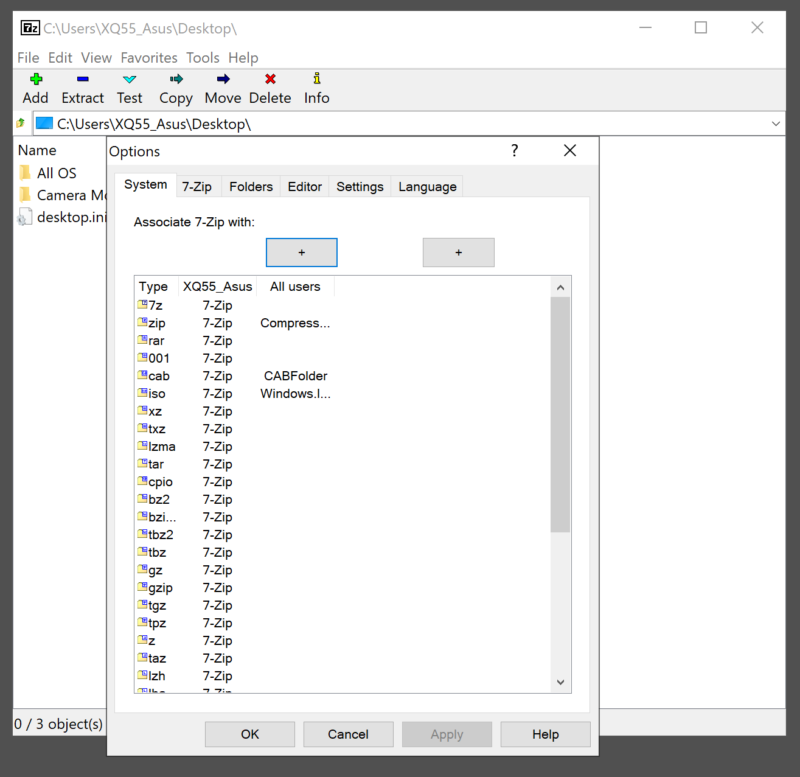Open the Info properties icon
800x777 pixels.
click(x=317, y=80)
